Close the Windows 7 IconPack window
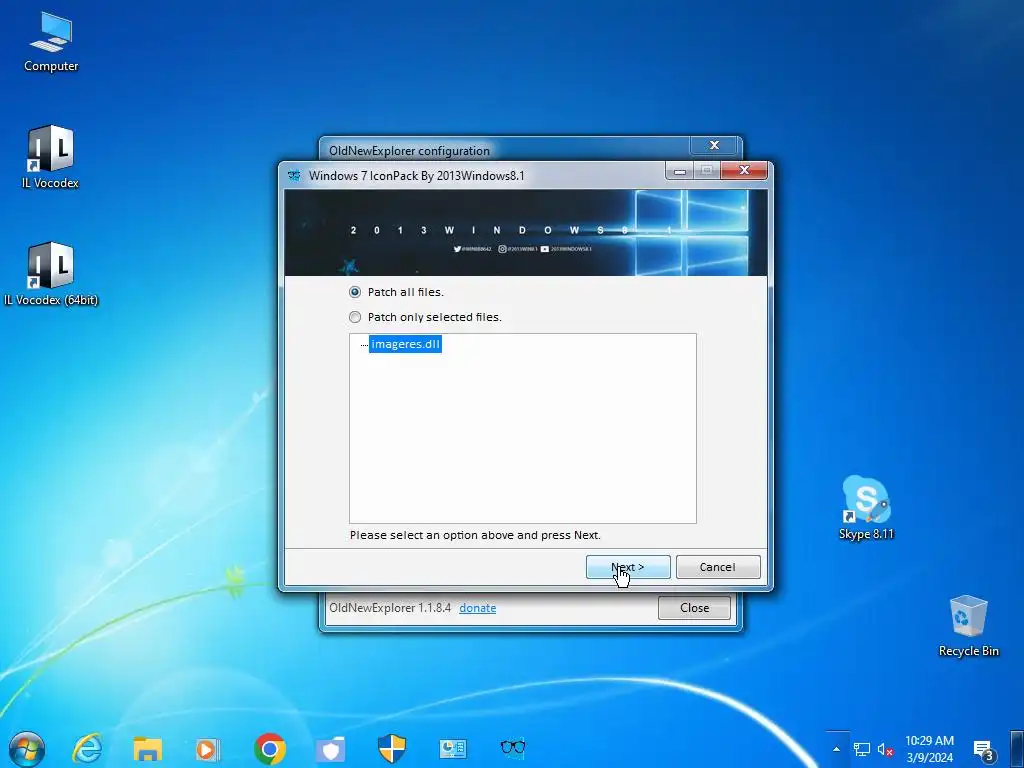Screen dimensions: 1024x768 point(744,170)
